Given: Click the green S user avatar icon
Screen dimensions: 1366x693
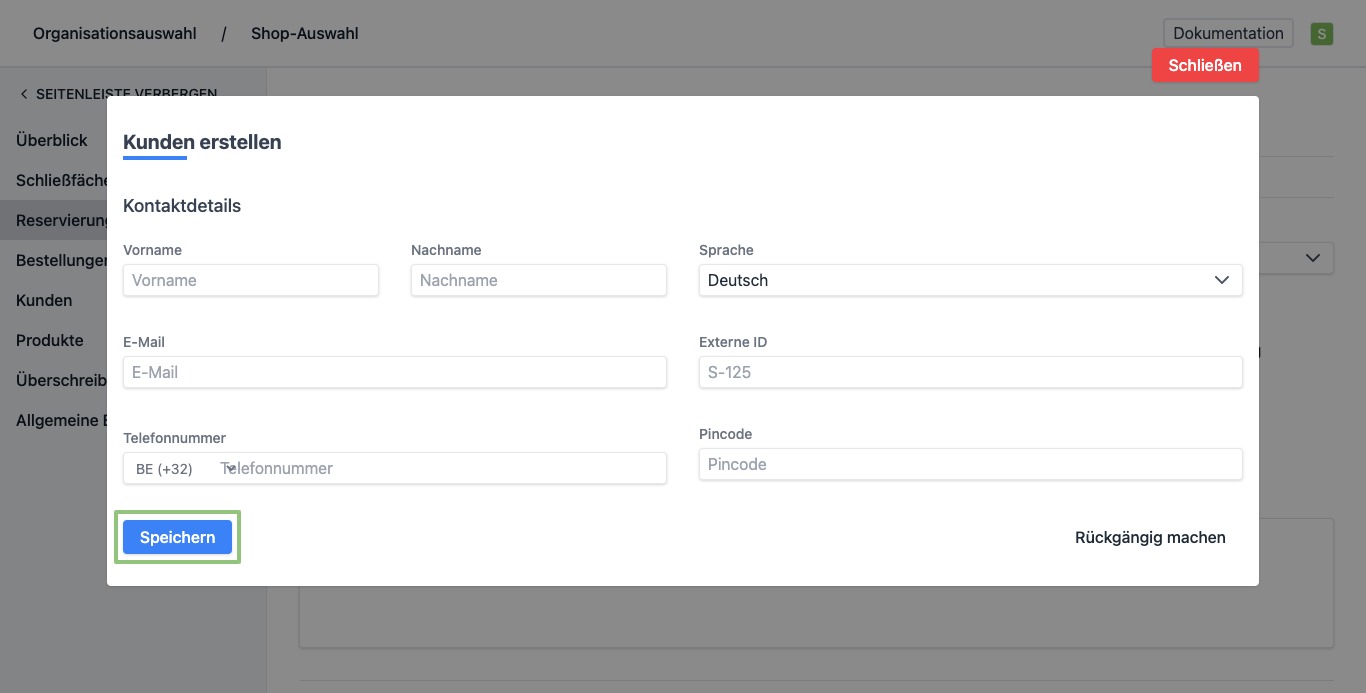Looking at the screenshot, I should [x=1322, y=34].
